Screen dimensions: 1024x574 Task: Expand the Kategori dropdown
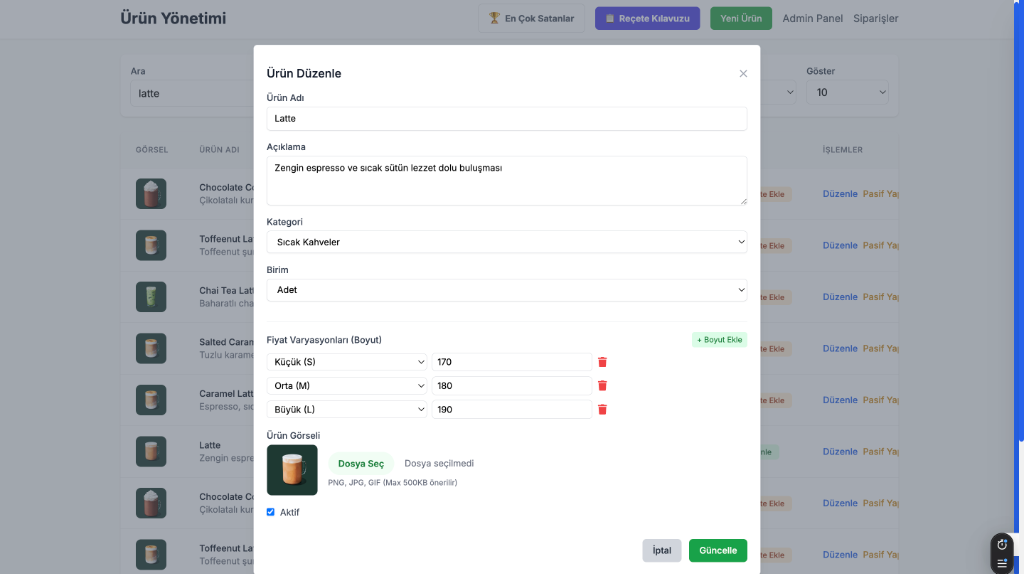point(506,242)
